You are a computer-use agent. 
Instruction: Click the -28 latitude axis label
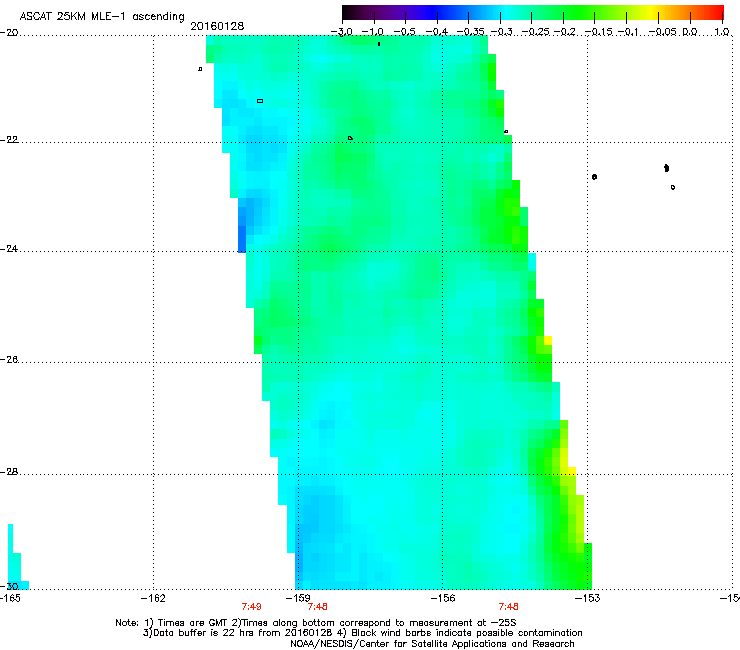click(x=9, y=472)
